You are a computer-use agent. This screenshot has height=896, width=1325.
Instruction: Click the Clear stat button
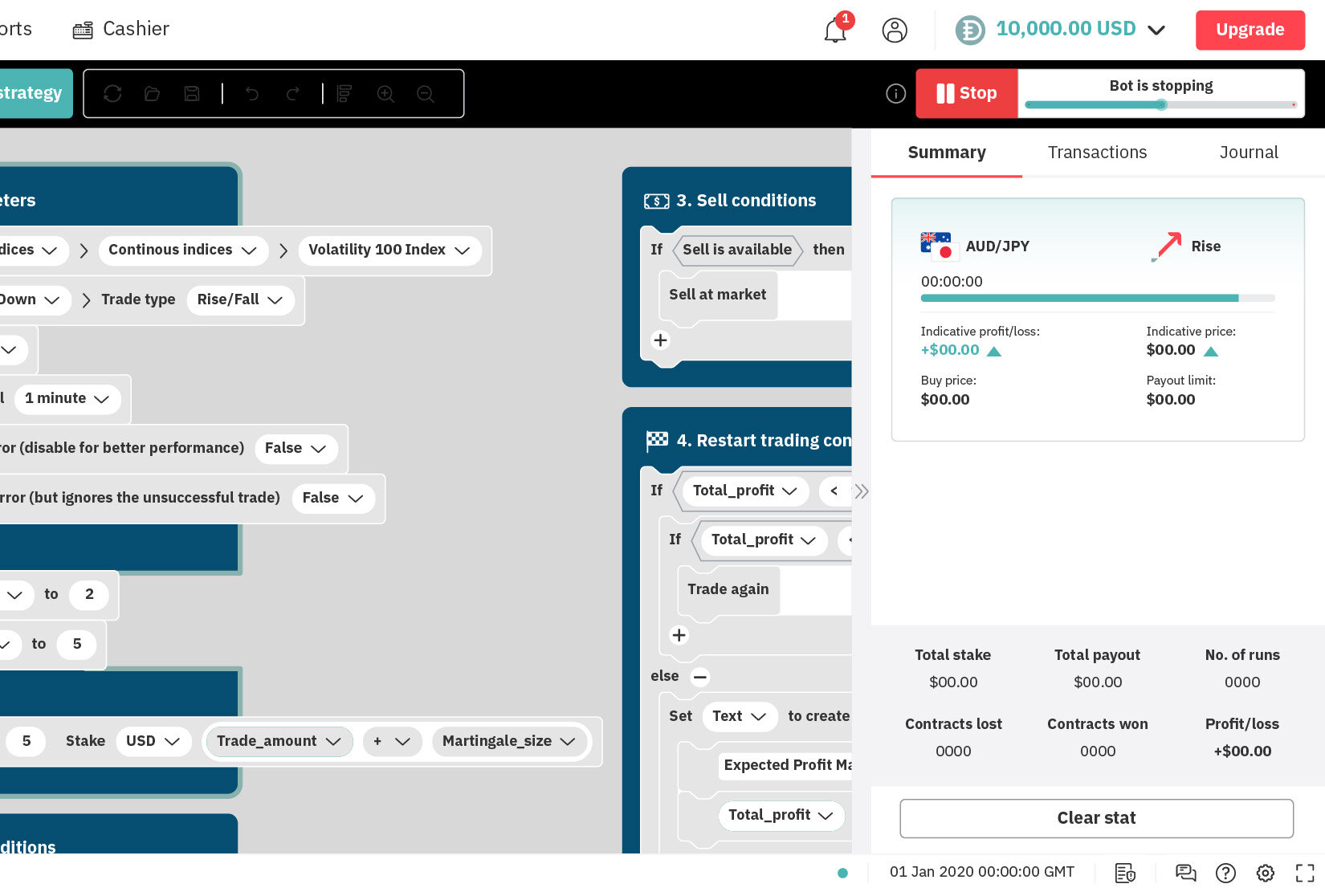(x=1096, y=818)
